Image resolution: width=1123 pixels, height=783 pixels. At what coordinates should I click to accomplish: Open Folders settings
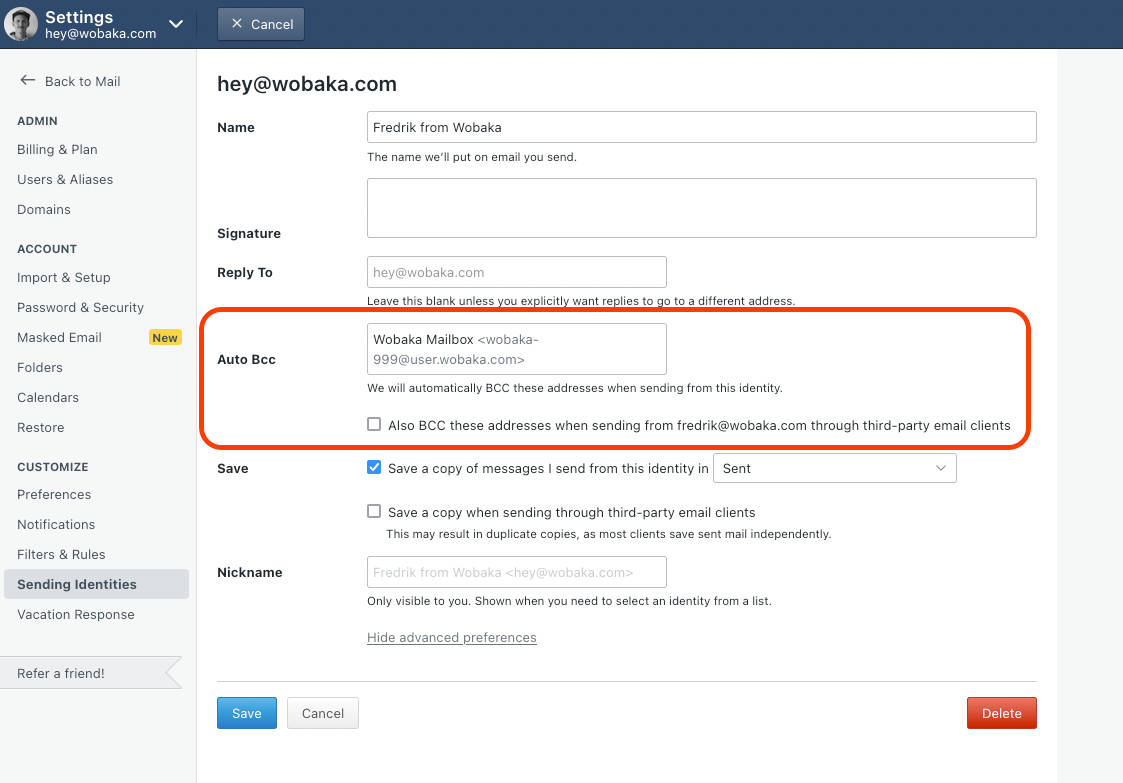[40, 368]
